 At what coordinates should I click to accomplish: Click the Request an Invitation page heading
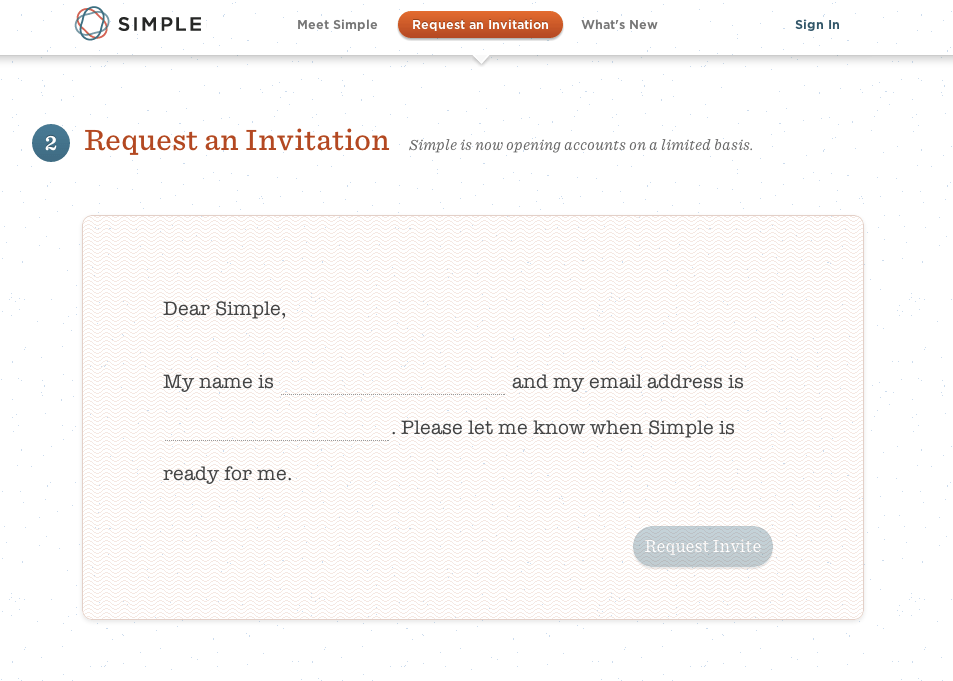tap(237, 141)
